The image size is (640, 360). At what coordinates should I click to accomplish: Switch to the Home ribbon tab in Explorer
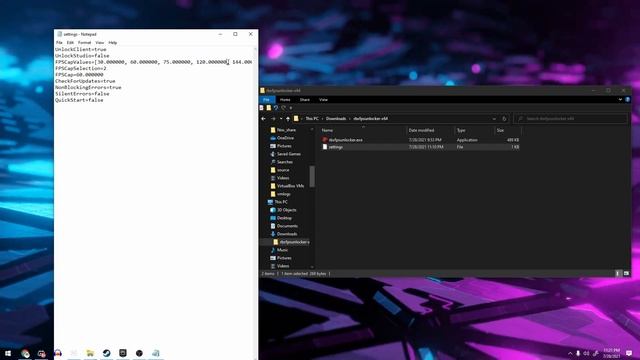[x=285, y=100]
